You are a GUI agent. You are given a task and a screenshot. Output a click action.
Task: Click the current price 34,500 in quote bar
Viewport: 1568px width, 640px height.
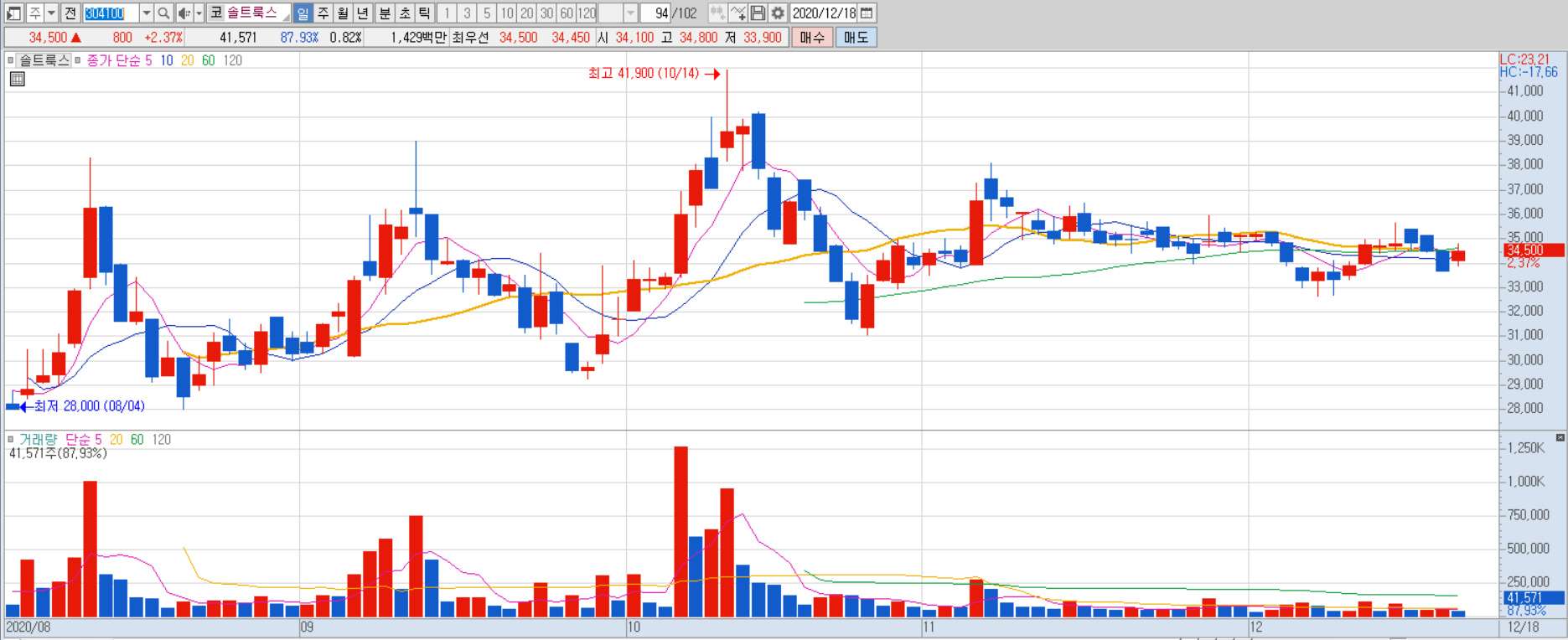point(48,38)
